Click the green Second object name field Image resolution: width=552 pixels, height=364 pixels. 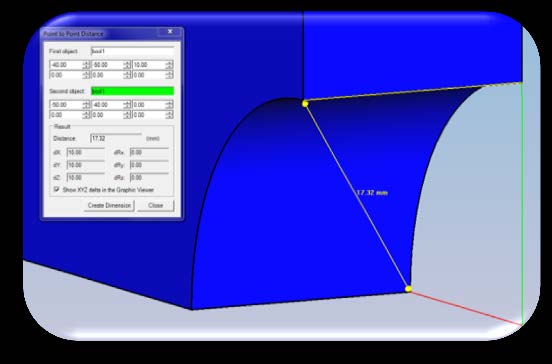(132, 91)
